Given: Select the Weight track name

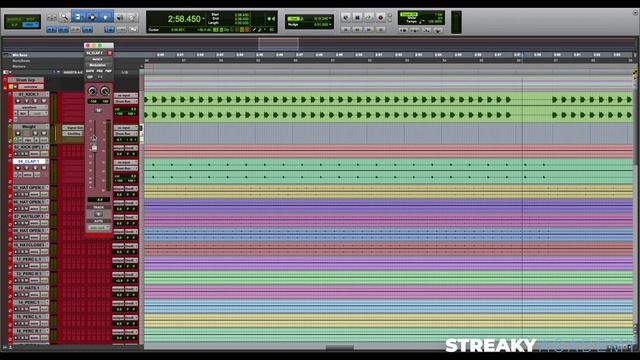Looking at the screenshot, I should 29,127.
